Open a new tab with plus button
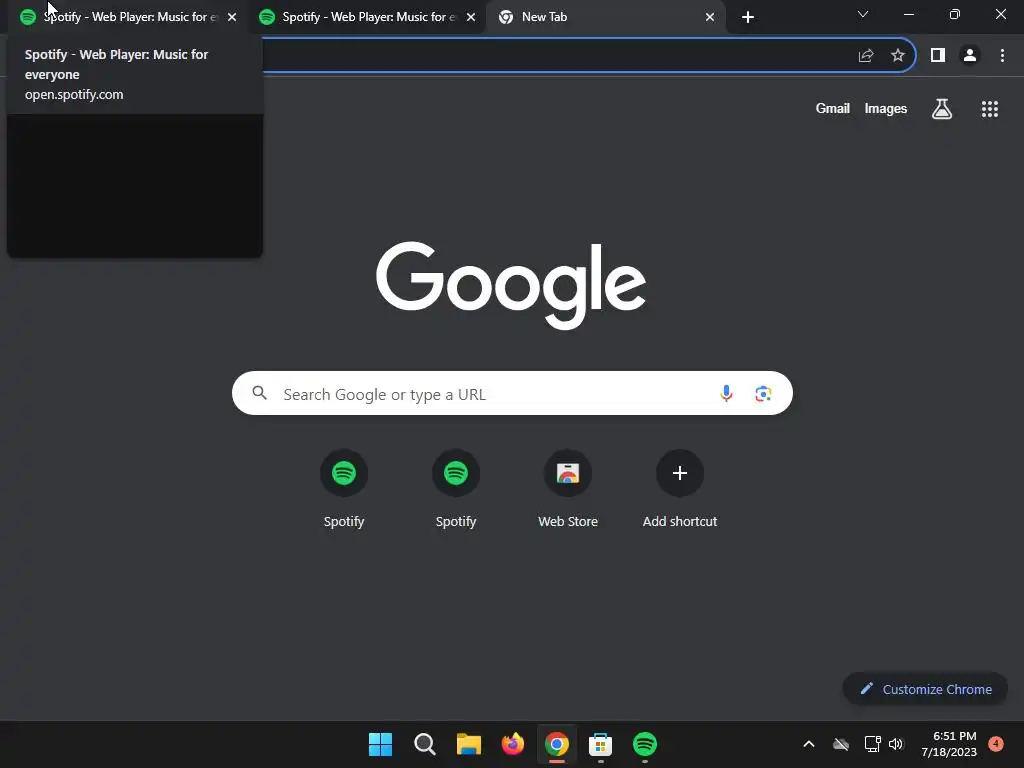The image size is (1024, 768). click(x=748, y=17)
